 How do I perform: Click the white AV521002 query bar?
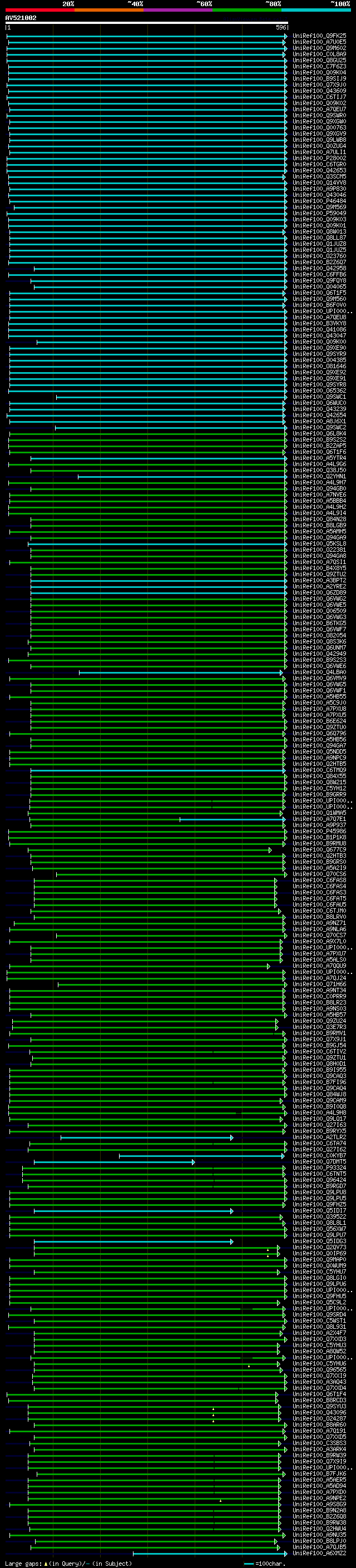pos(147,22)
